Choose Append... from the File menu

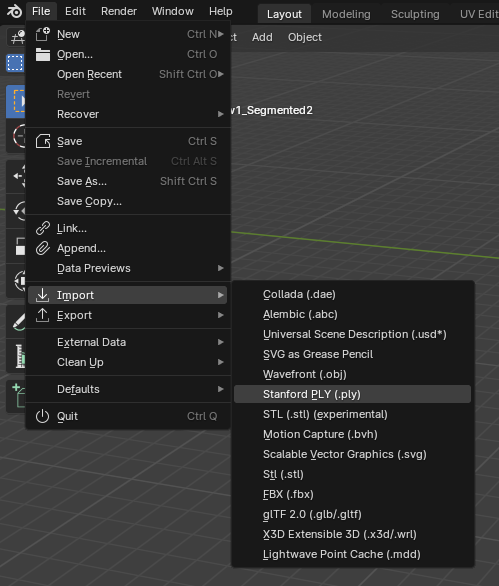pyautogui.click(x=128, y=248)
